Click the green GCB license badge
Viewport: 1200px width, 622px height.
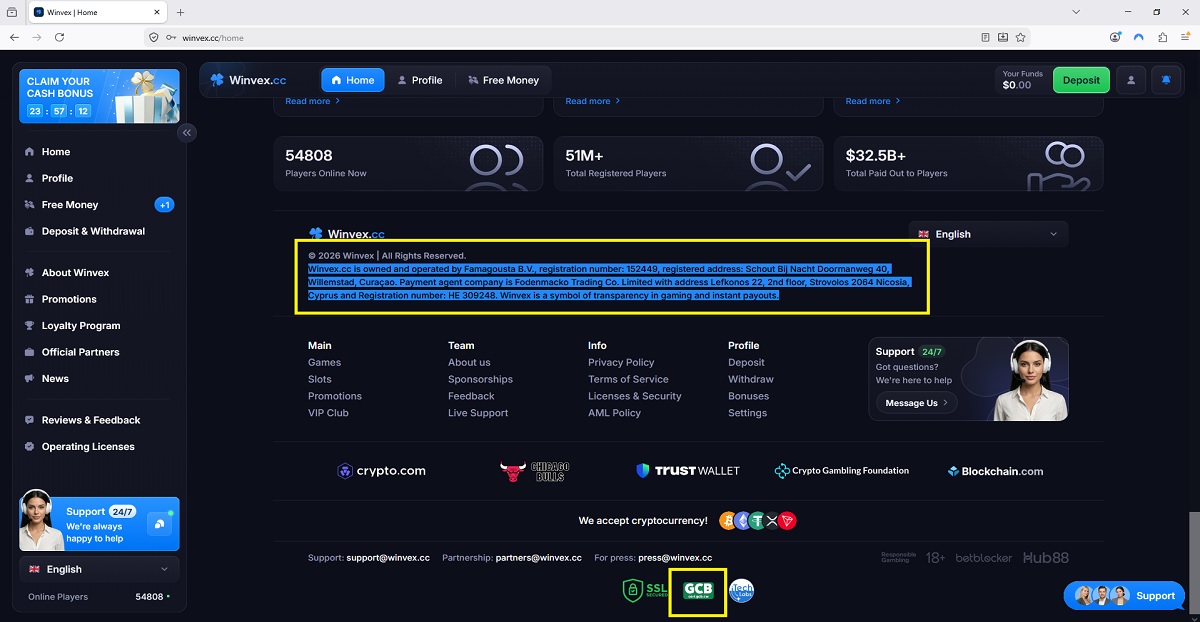[x=698, y=591]
